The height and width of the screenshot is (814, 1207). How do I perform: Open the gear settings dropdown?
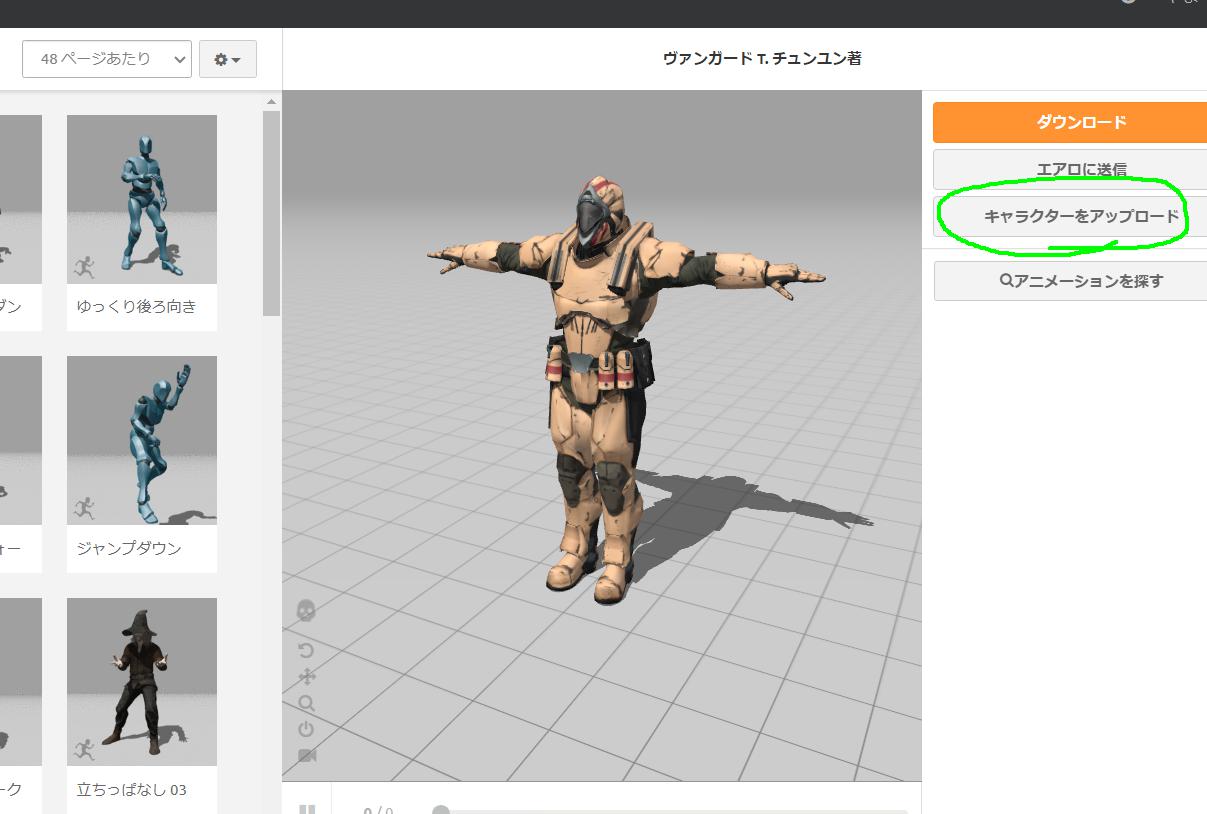point(228,59)
